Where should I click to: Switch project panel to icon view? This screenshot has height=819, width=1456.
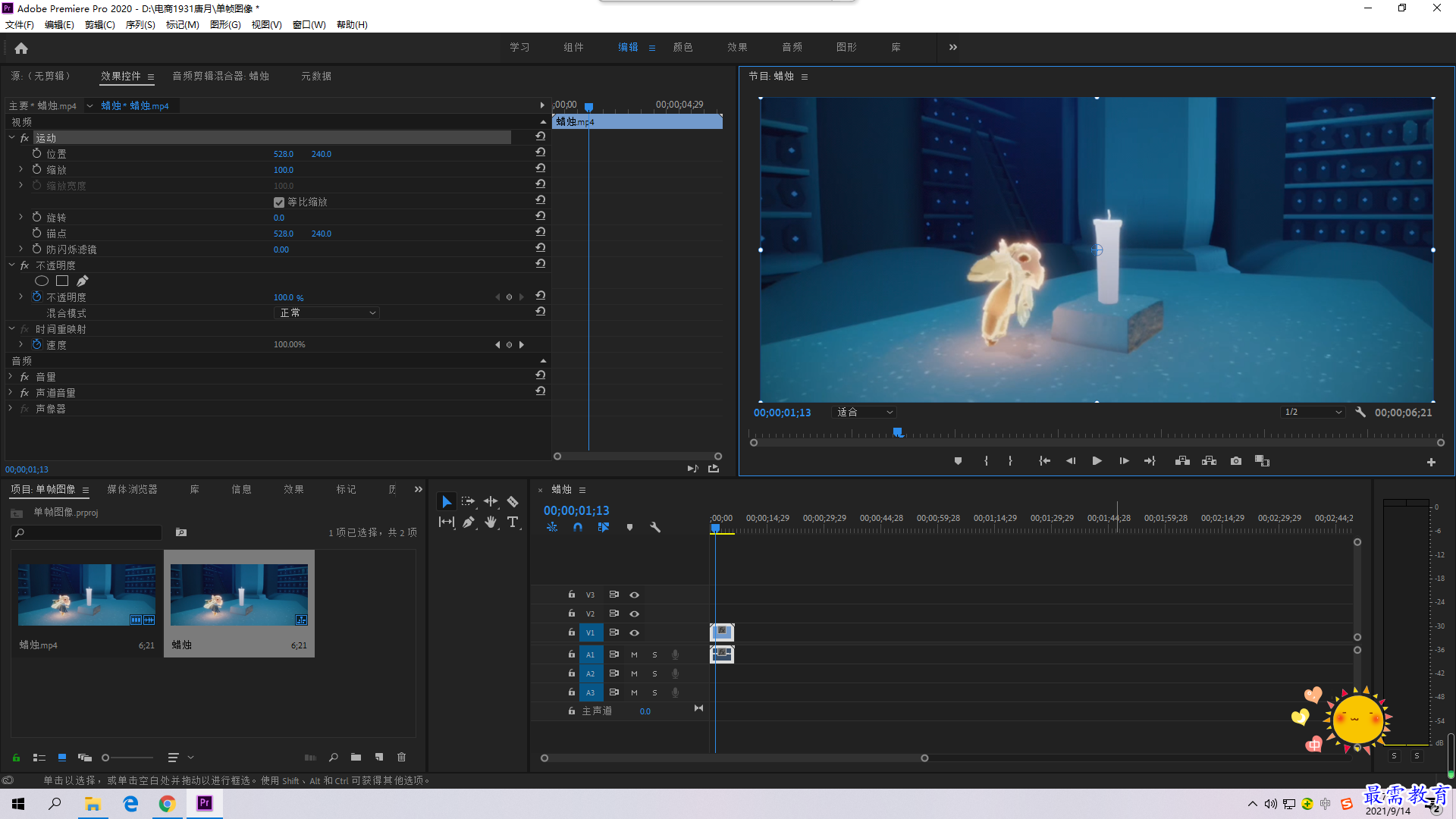pos(62,757)
